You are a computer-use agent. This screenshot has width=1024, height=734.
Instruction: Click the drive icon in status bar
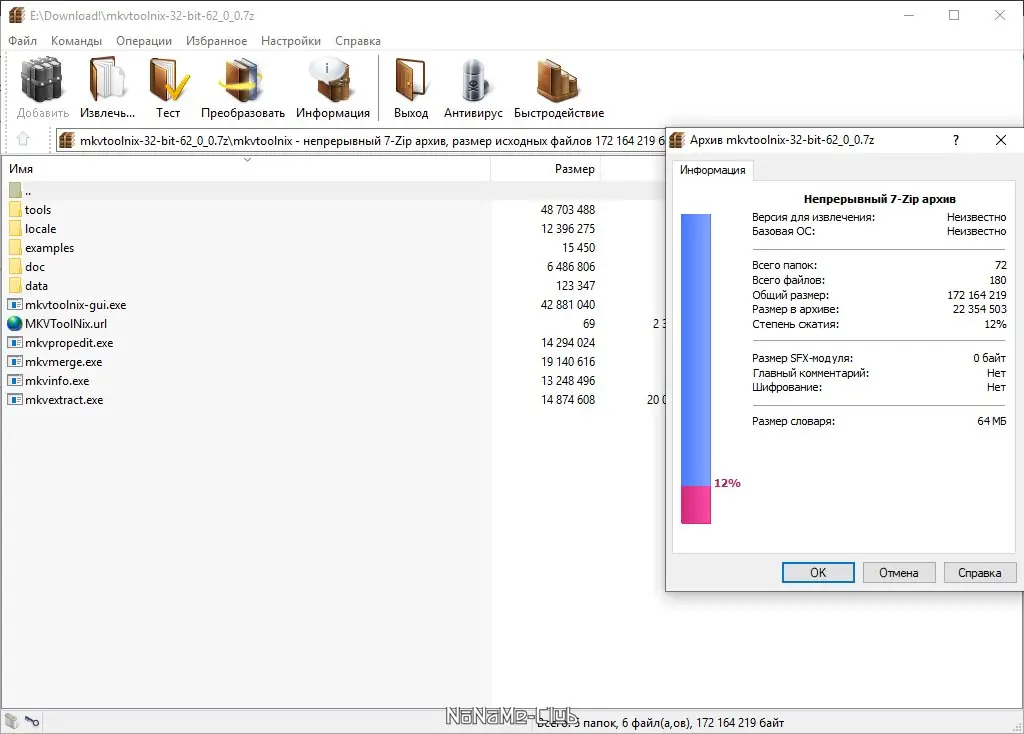pyautogui.click(x=12, y=721)
